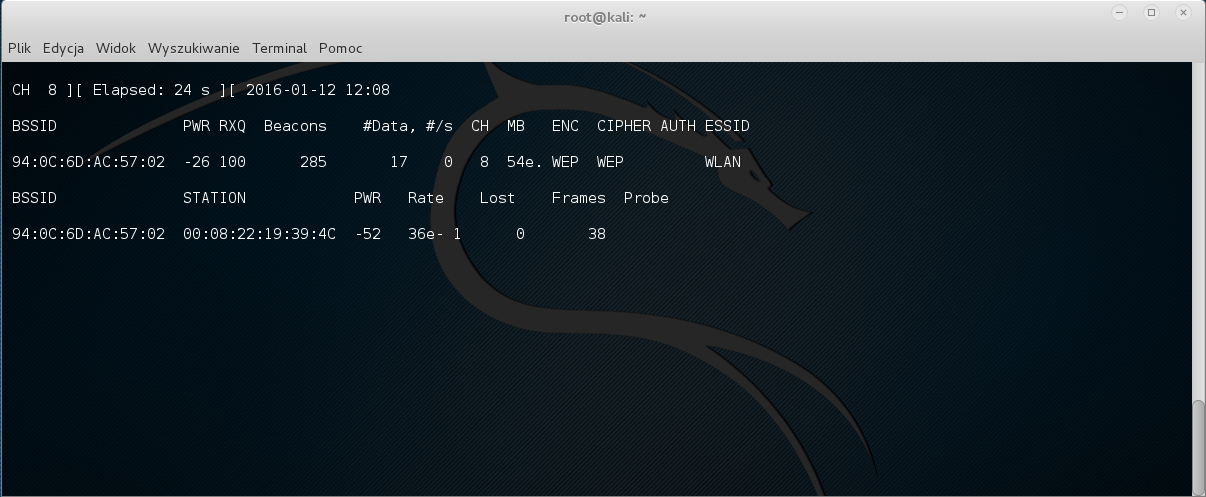
Task: Click the MB value 54e.
Action: (524, 162)
